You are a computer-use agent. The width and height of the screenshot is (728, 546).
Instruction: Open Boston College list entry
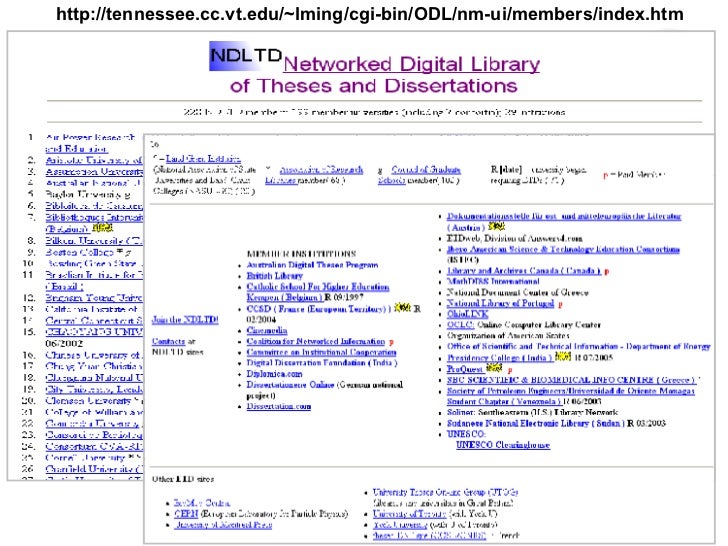[79, 252]
